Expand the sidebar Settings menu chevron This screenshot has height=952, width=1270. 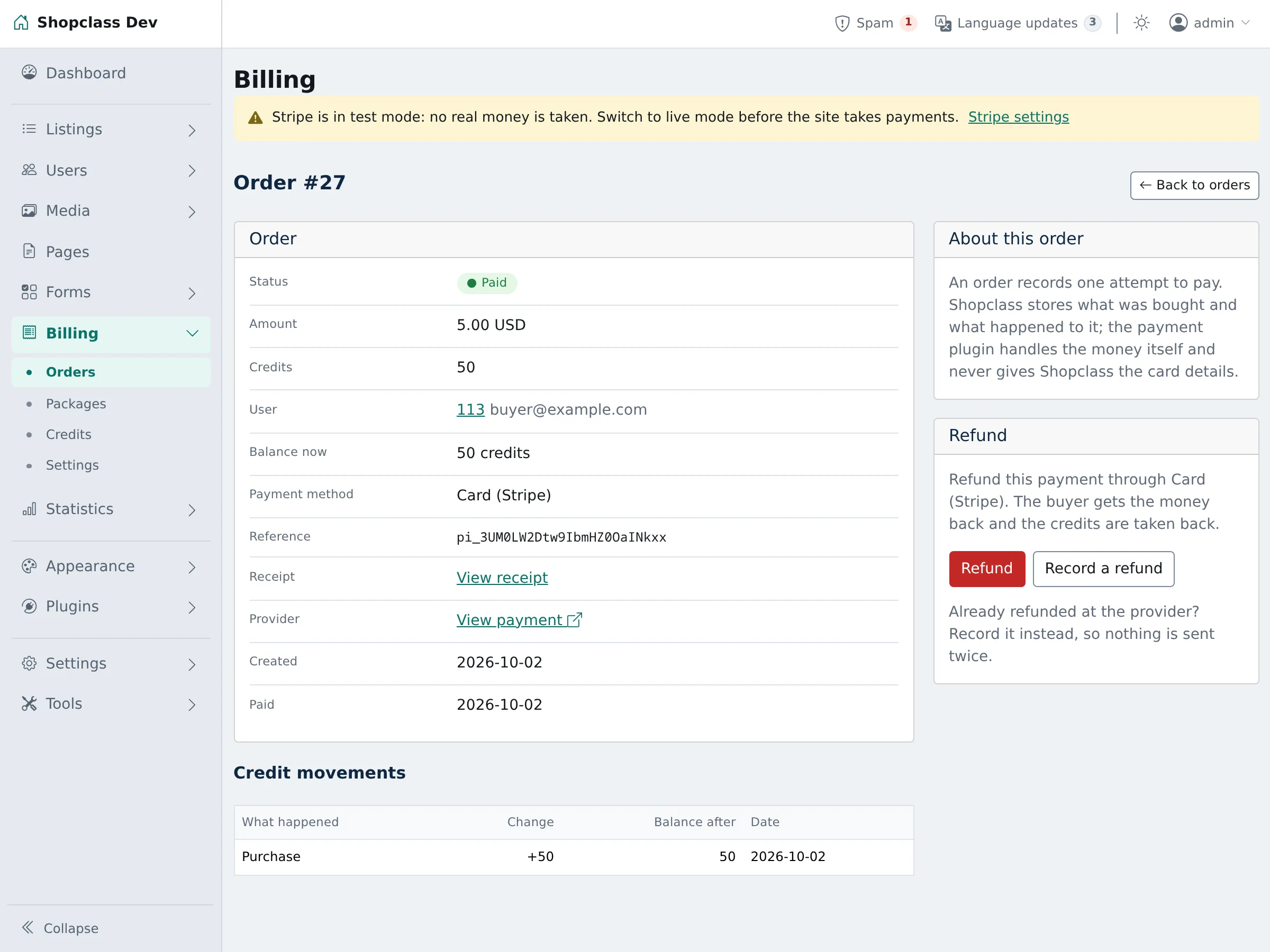pyautogui.click(x=192, y=664)
